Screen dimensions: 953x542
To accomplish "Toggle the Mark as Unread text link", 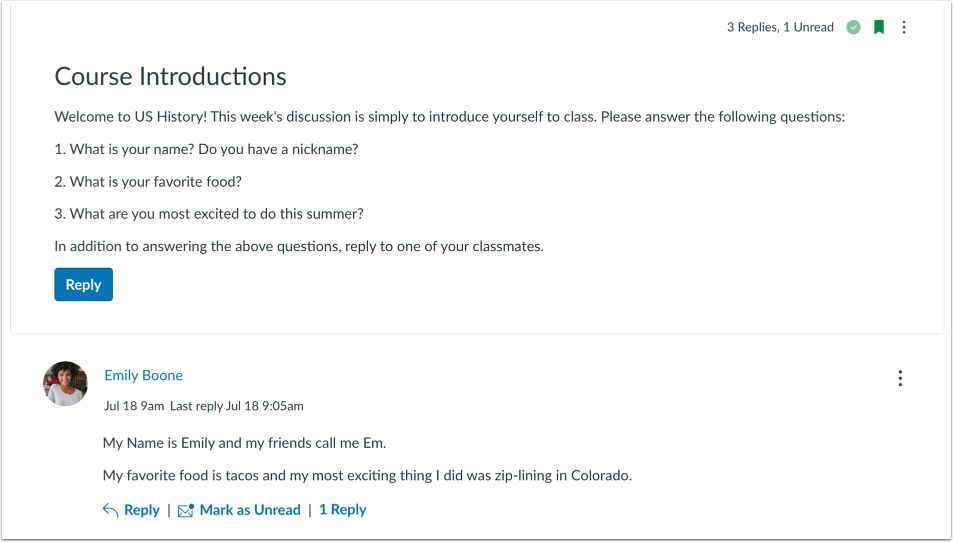I will (x=250, y=510).
